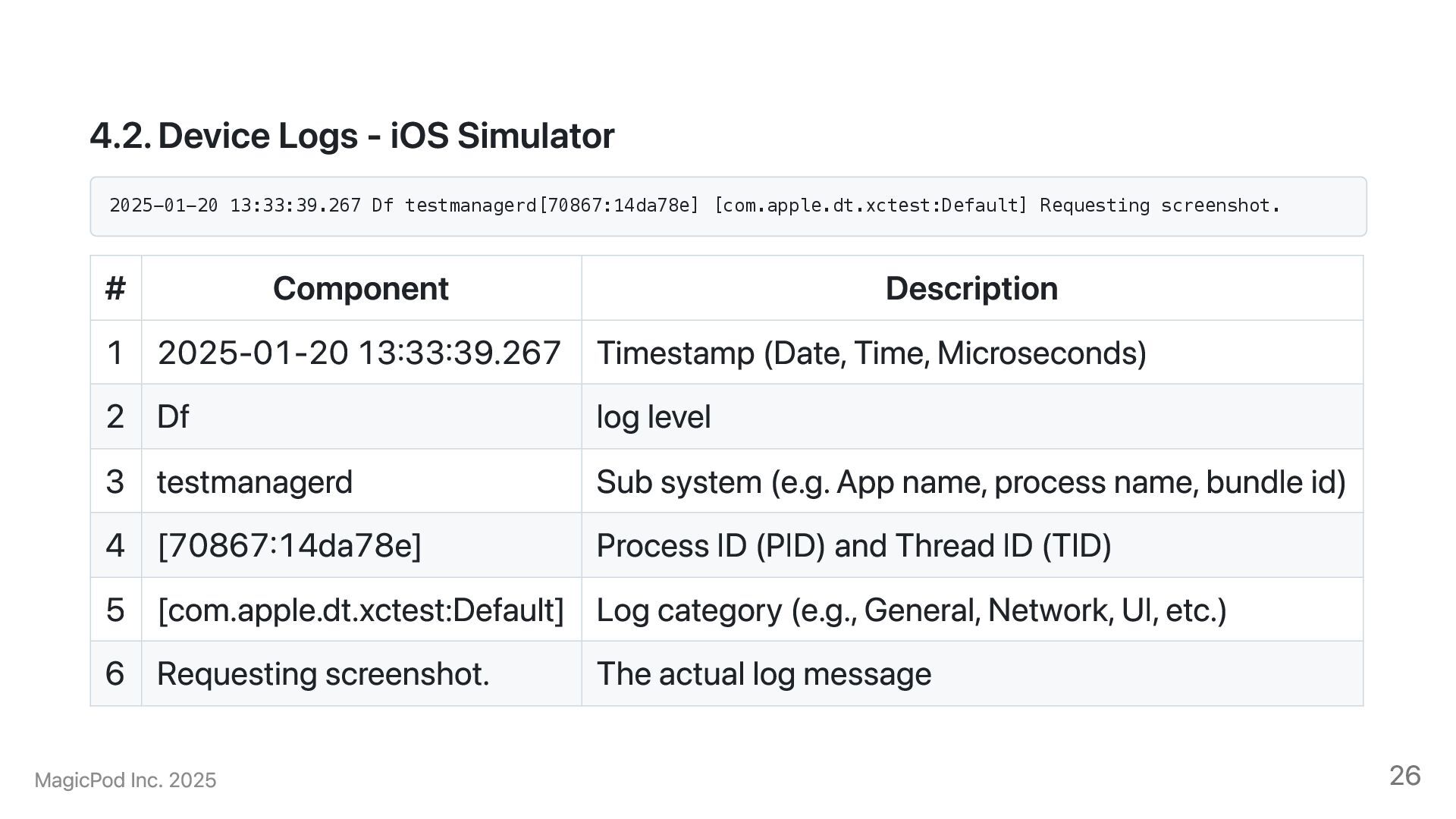Click the Log category description cell
The image size is (1456, 819).
[x=911, y=610]
